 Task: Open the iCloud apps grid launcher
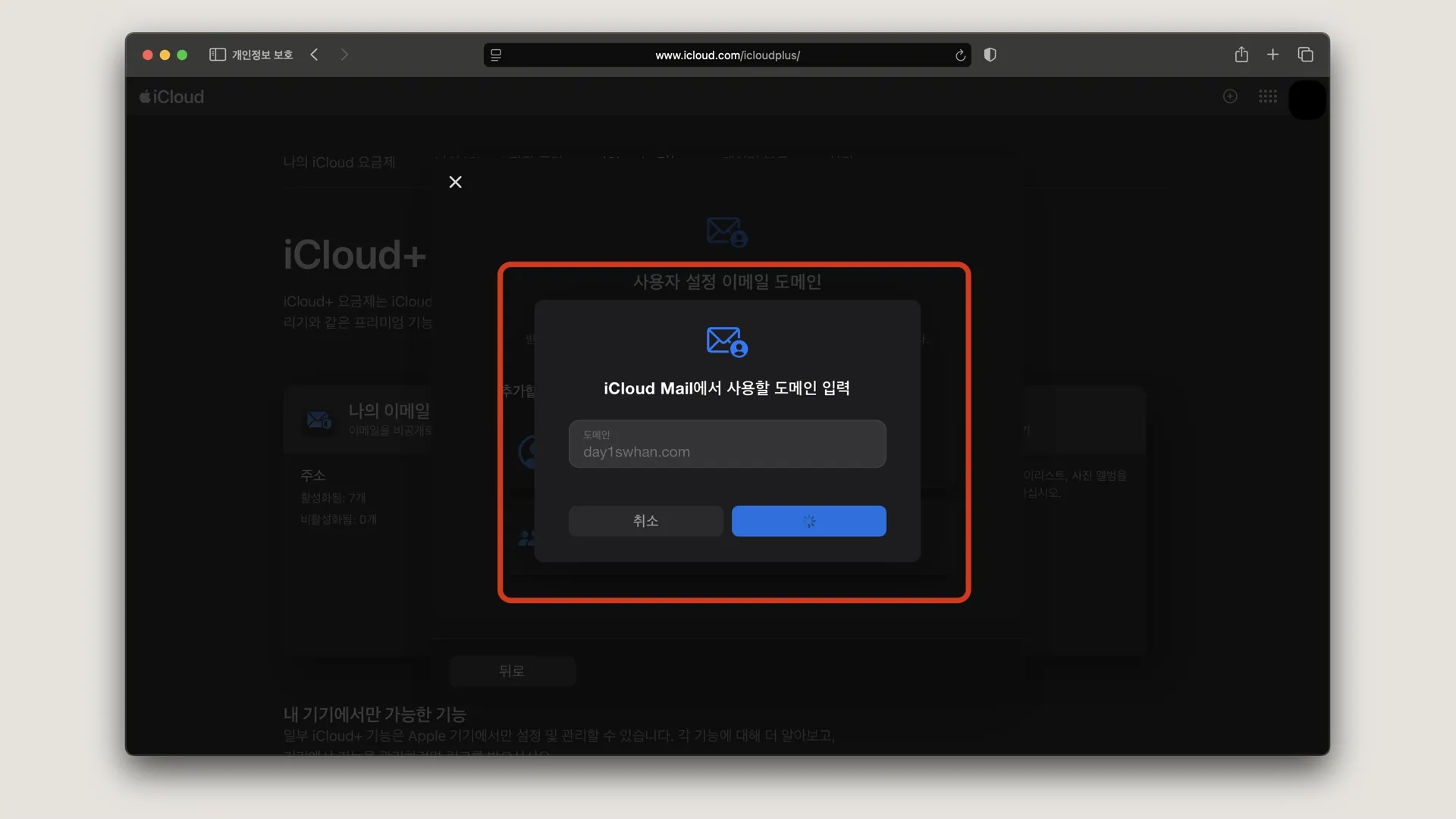[1268, 96]
